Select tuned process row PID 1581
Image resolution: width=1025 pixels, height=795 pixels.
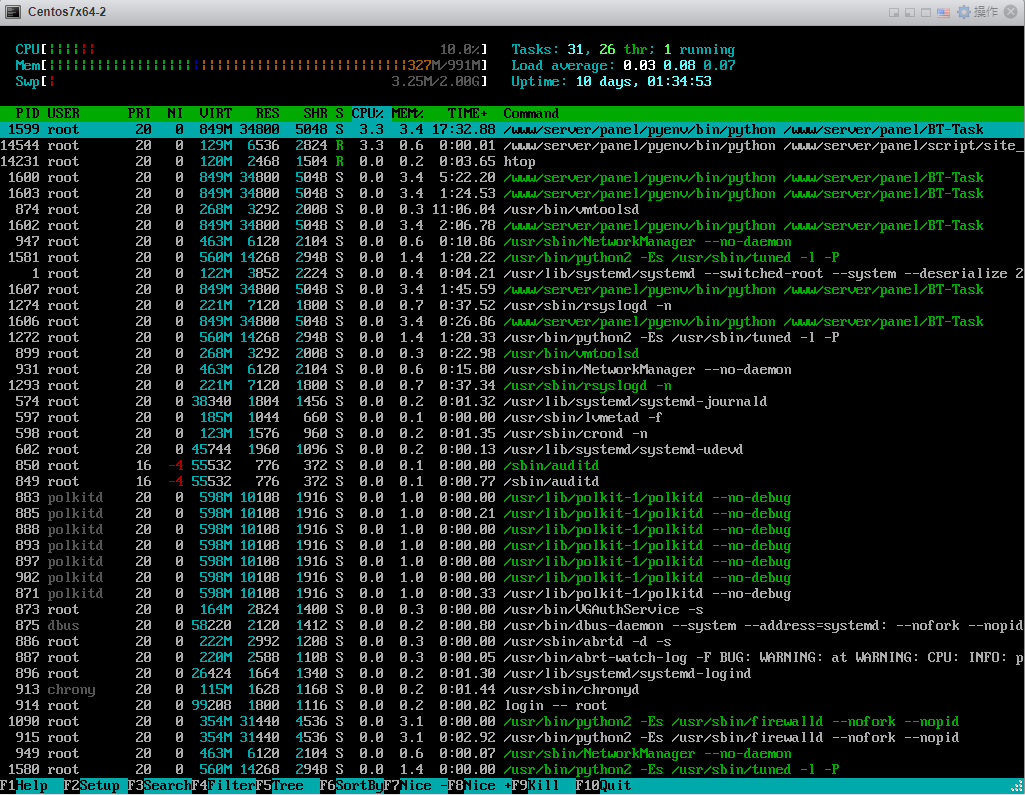pos(512,258)
